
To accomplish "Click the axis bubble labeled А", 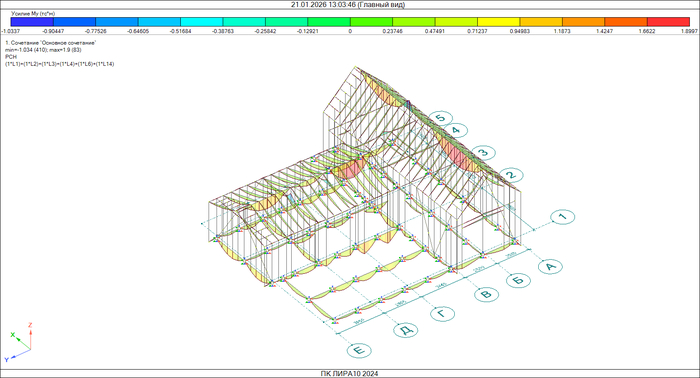I will pyautogui.click(x=550, y=266).
